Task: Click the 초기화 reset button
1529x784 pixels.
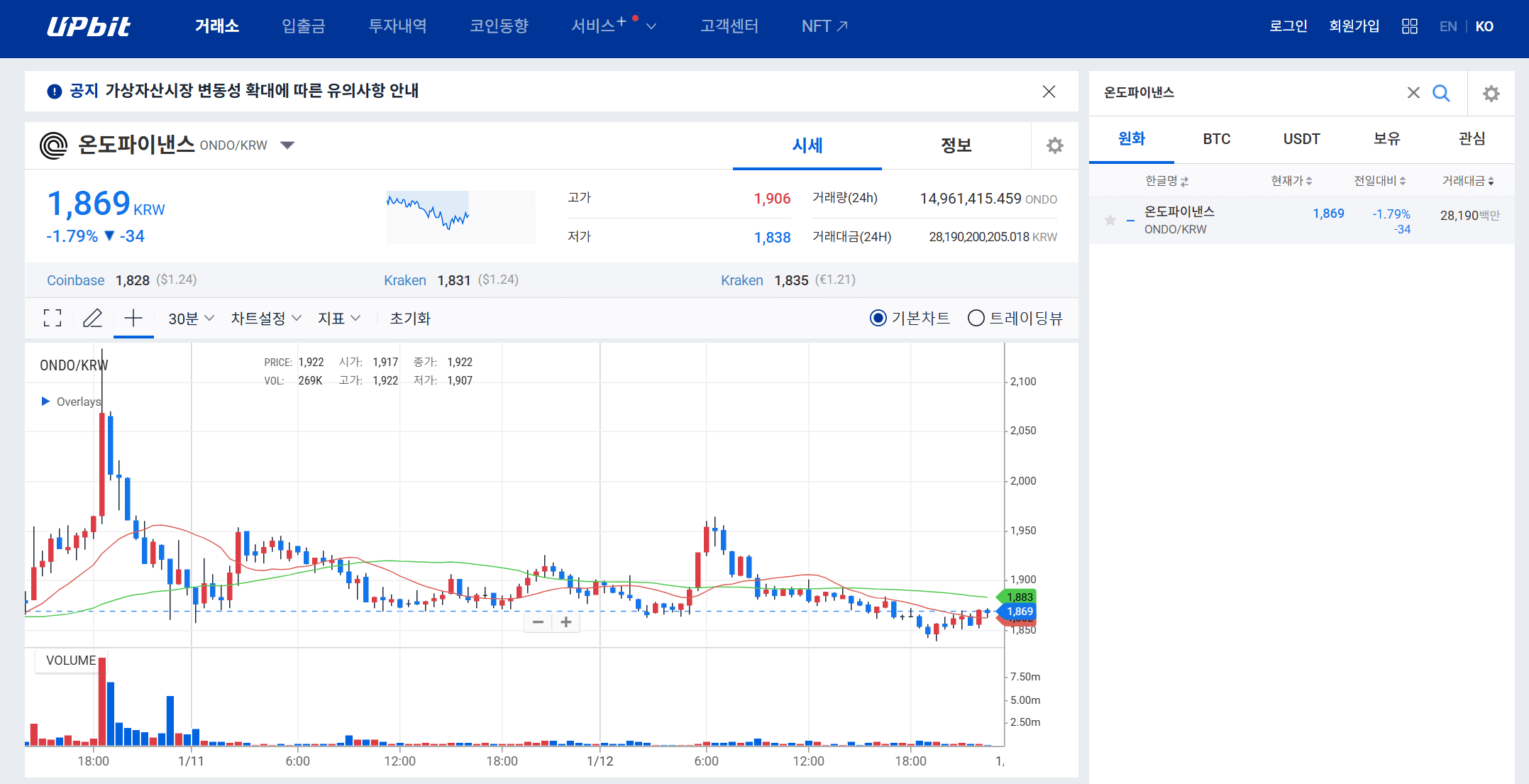Action: point(410,318)
